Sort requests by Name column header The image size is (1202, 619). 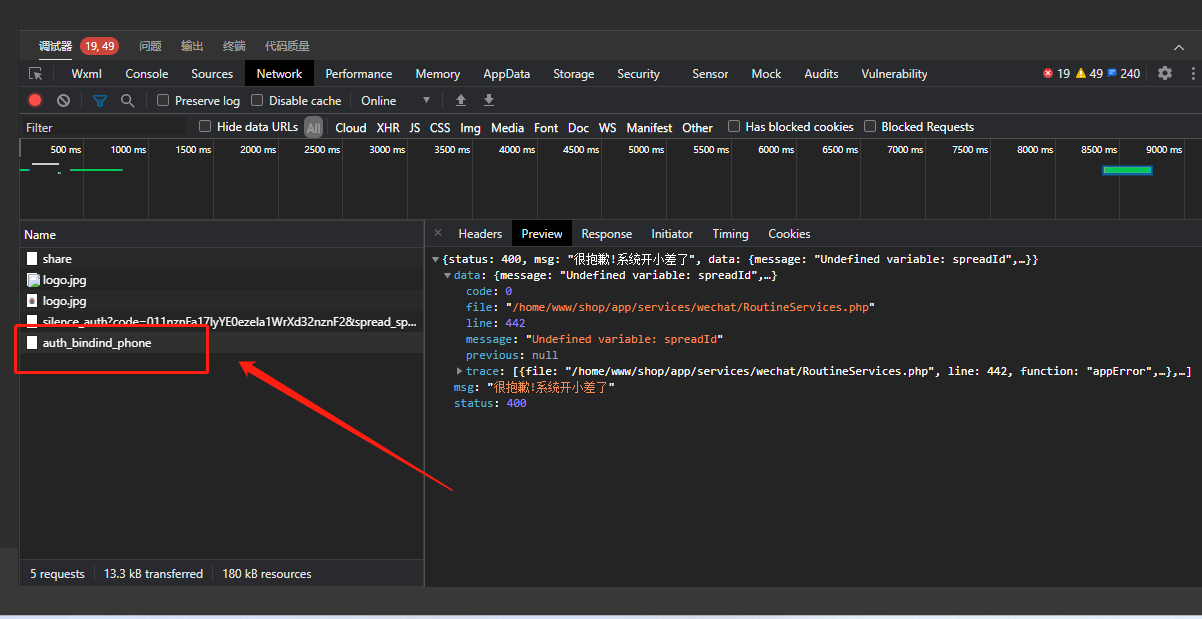[x=221, y=234]
